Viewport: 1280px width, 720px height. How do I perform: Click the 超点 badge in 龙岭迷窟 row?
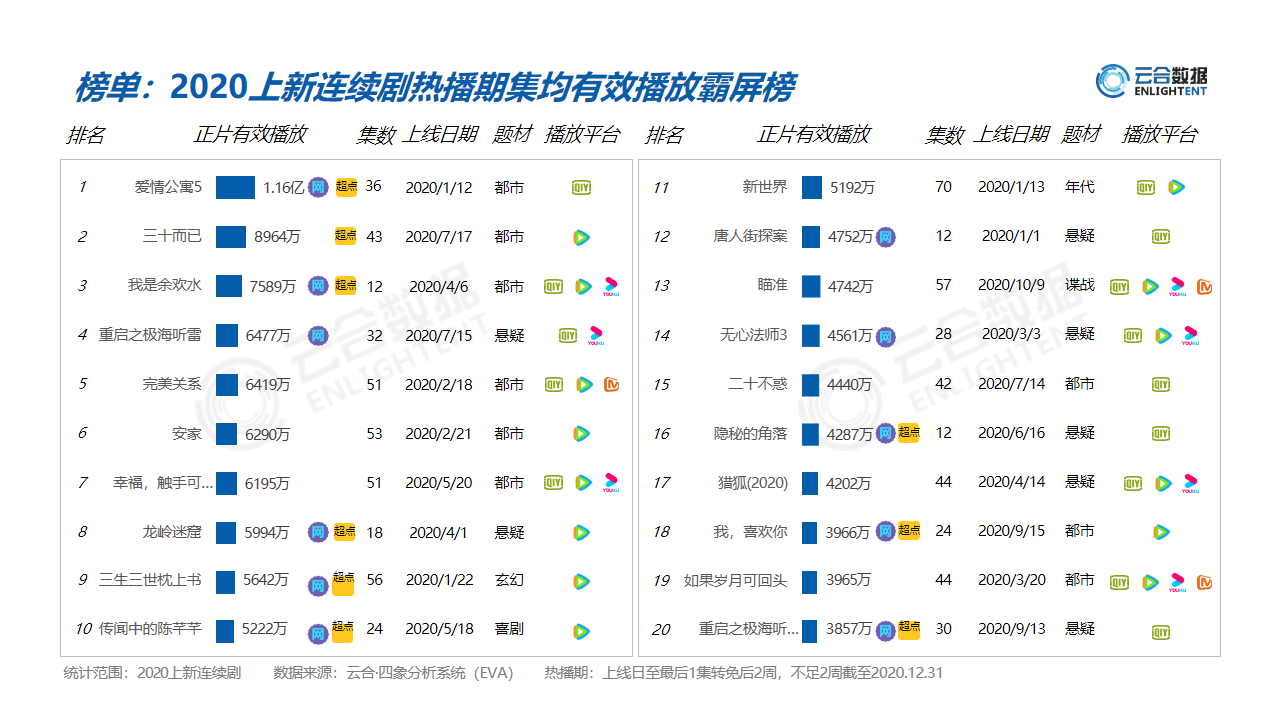(x=345, y=531)
